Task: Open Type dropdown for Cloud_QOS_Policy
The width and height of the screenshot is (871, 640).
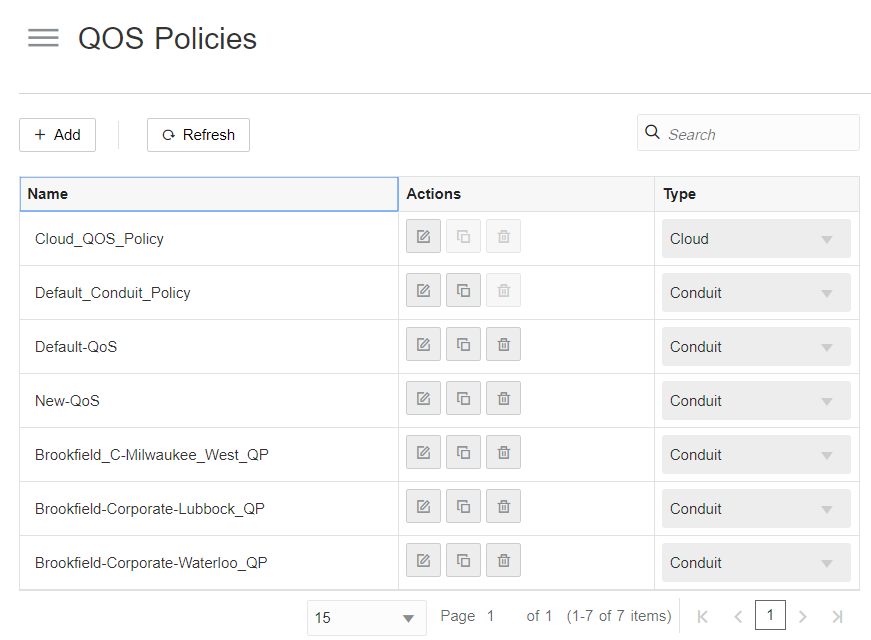Action: pos(756,239)
